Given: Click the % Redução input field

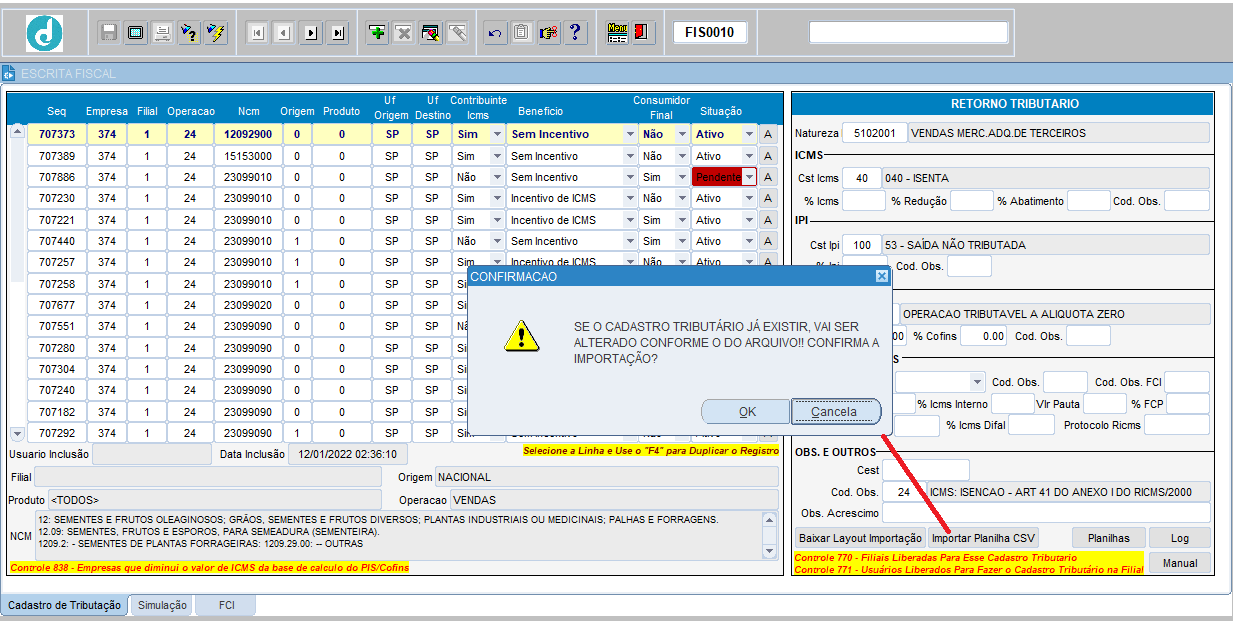Looking at the screenshot, I should coord(970,201).
